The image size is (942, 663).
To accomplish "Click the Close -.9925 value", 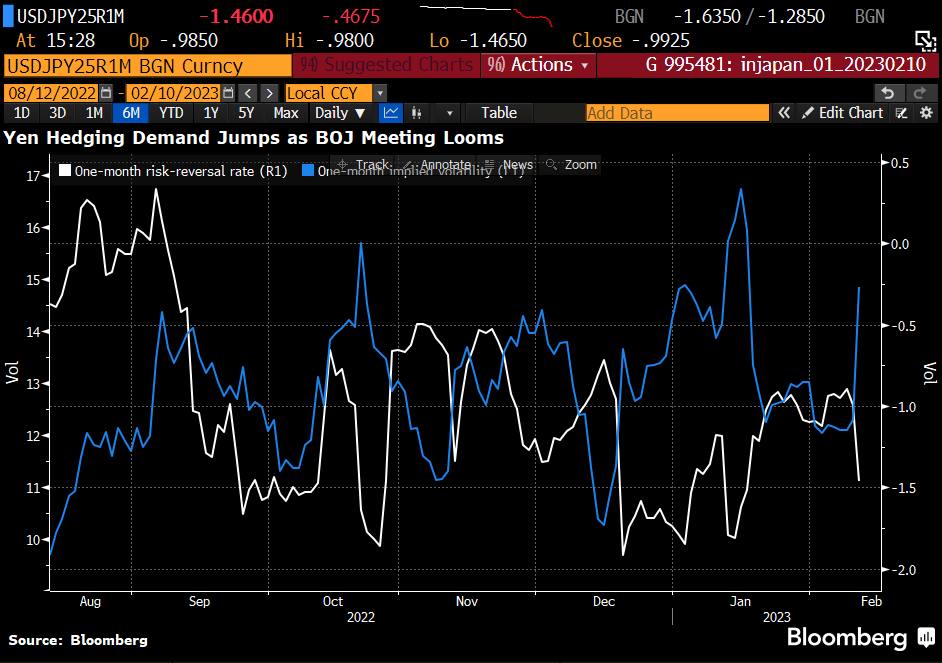I will (x=631, y=41).
